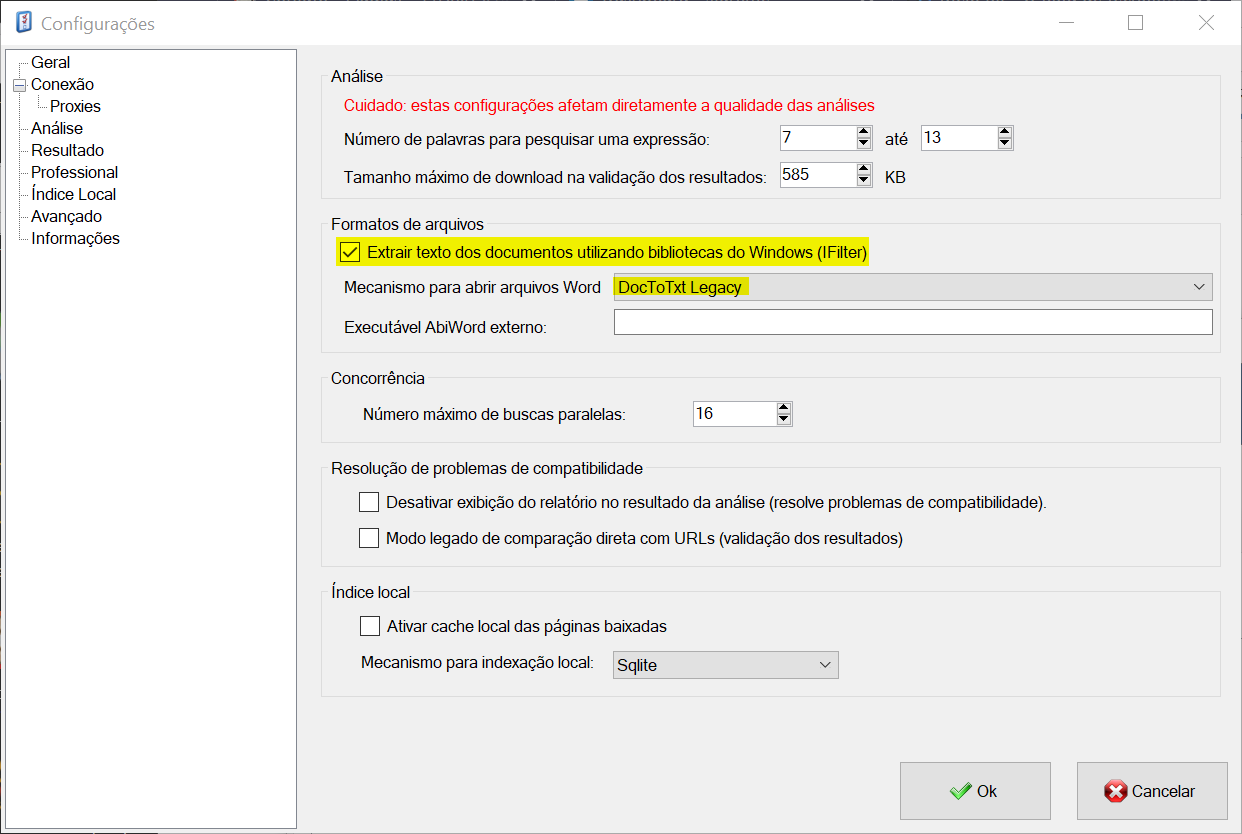The height and width of the screenshot is (834, 1242).
Task: Click the Cancelar button to discard changes
Action: (x=1151, y=790)
